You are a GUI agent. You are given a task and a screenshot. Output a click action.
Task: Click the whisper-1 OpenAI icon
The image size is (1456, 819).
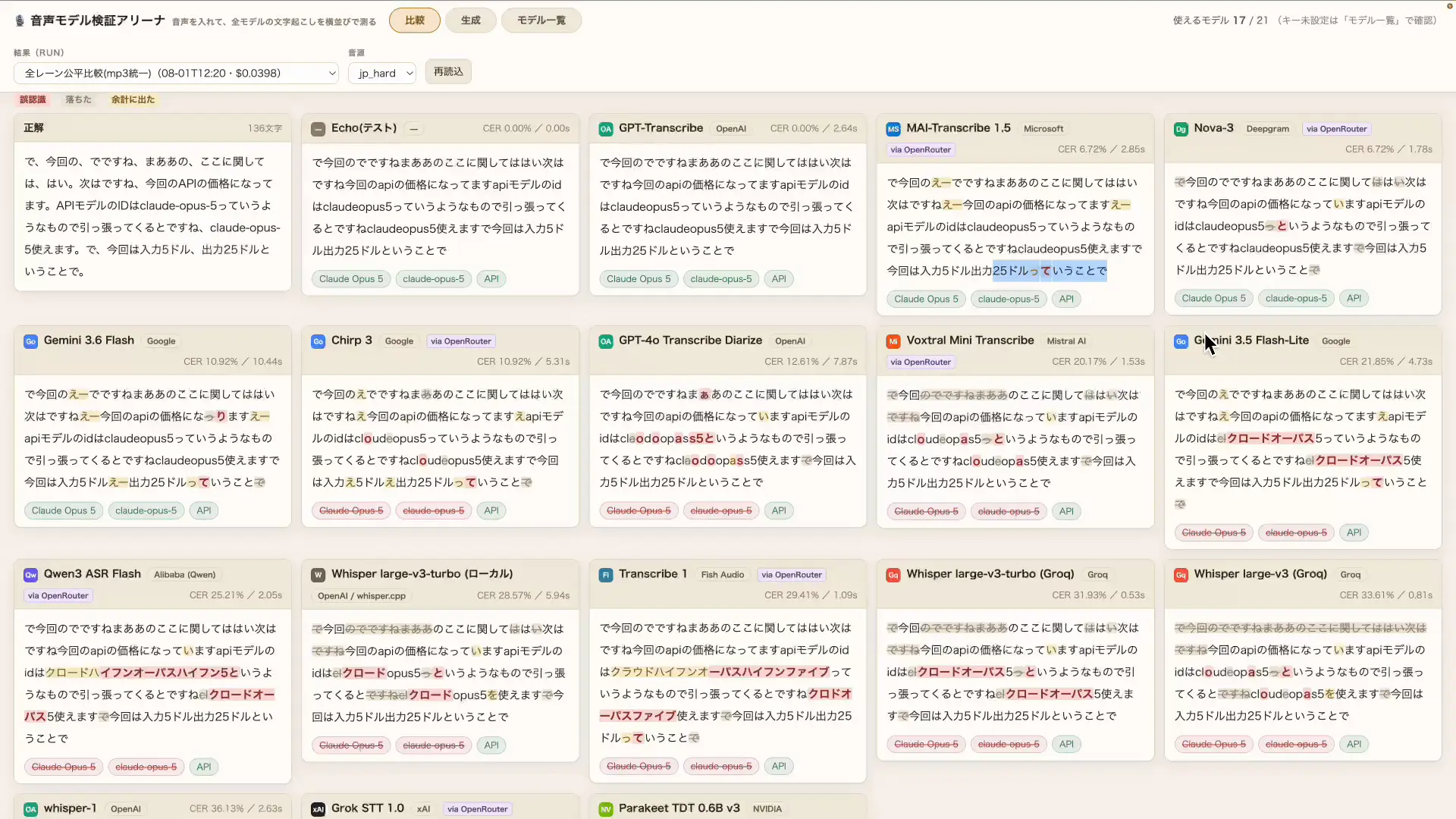30,809
